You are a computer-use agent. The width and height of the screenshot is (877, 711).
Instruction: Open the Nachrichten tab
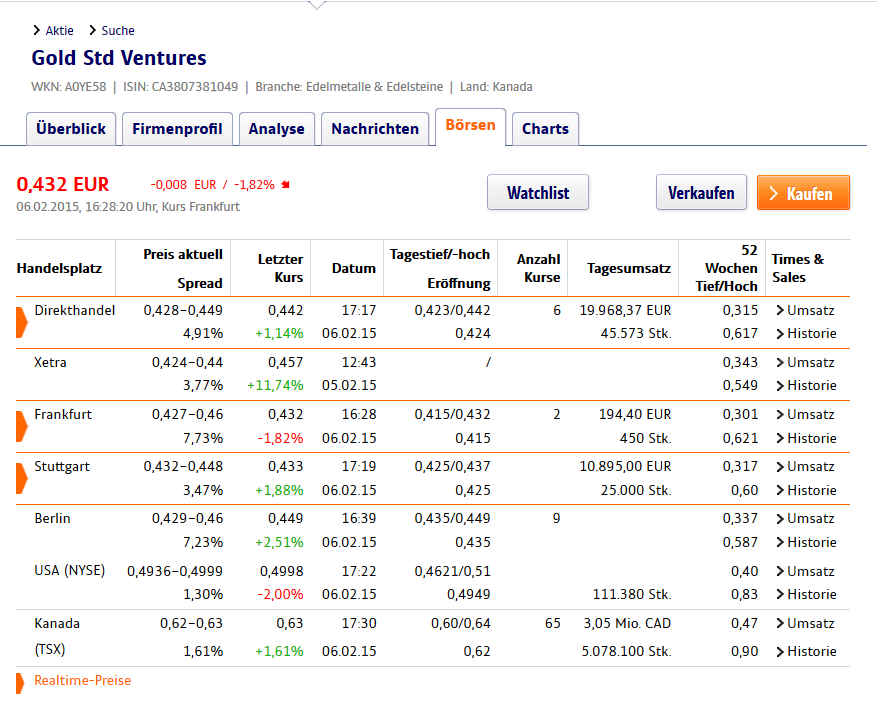click(x=375, y=128)
